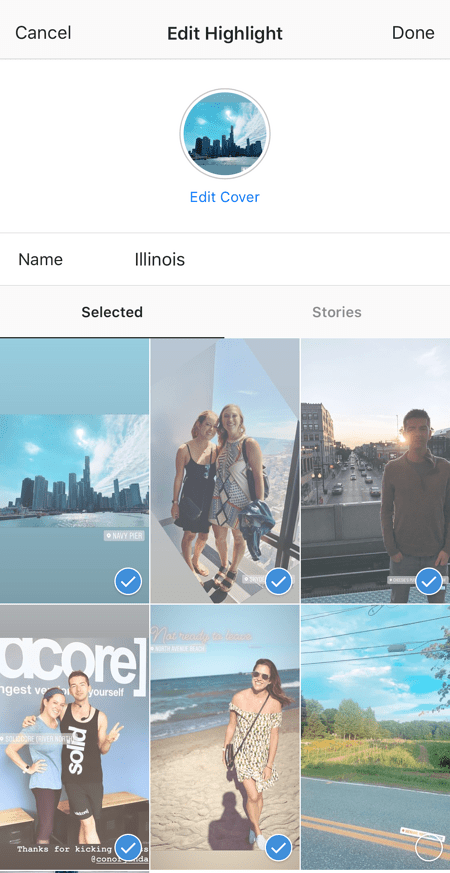Uncheck the two women balcony story
The height and width of the screenshot is (873, 450).
(x=278, y=582)
